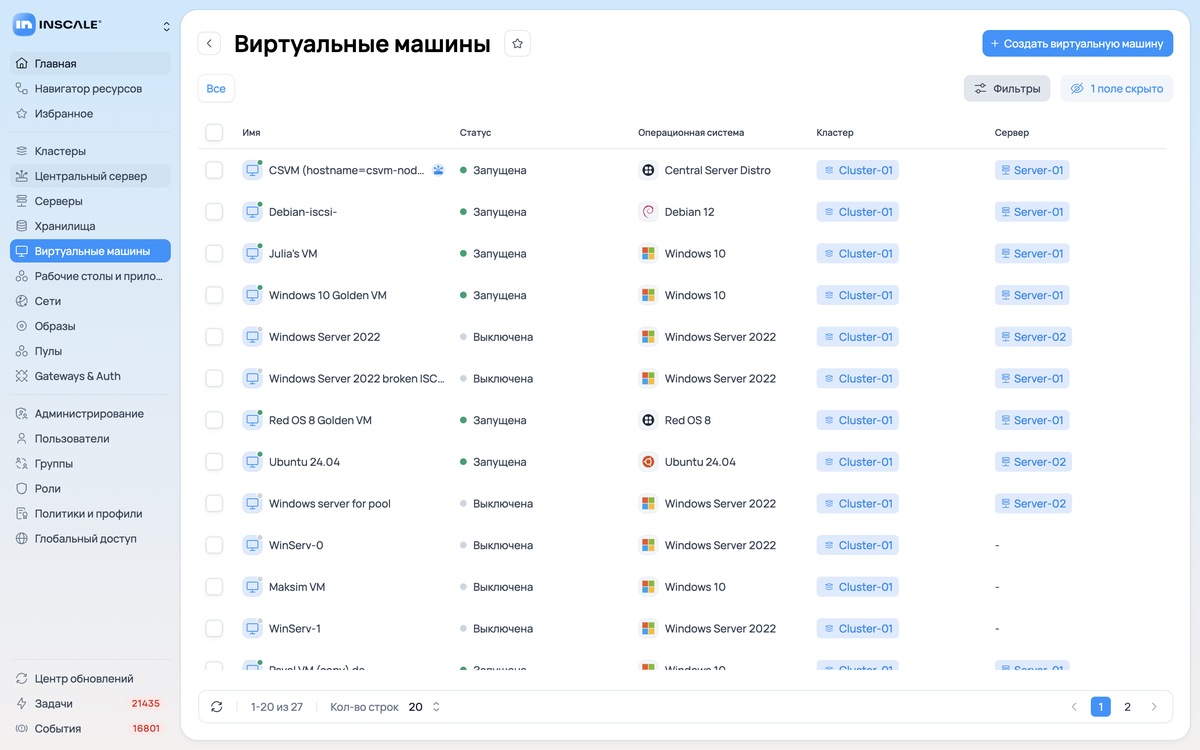Go to previous page with left chevron

click(1074, 707)
